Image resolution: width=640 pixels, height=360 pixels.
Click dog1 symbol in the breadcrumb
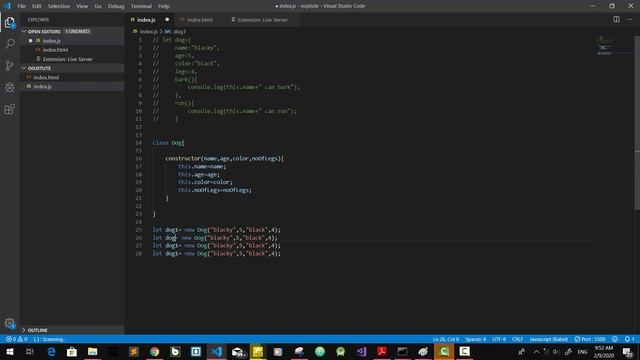(180, 31)
